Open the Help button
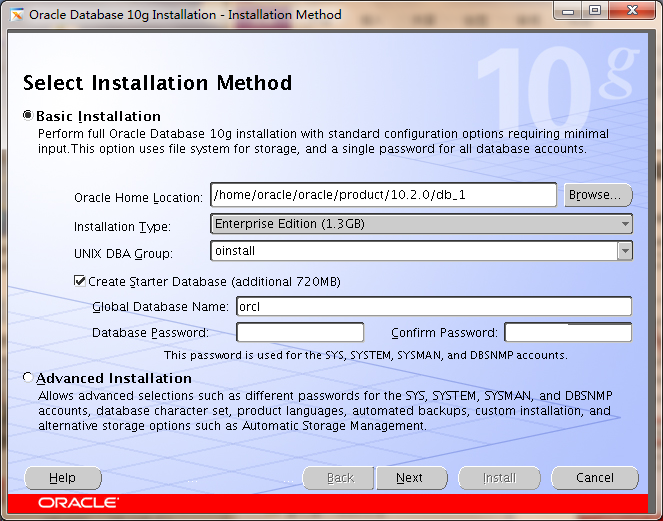Screen dimensions: 663x521 (63, 478)
